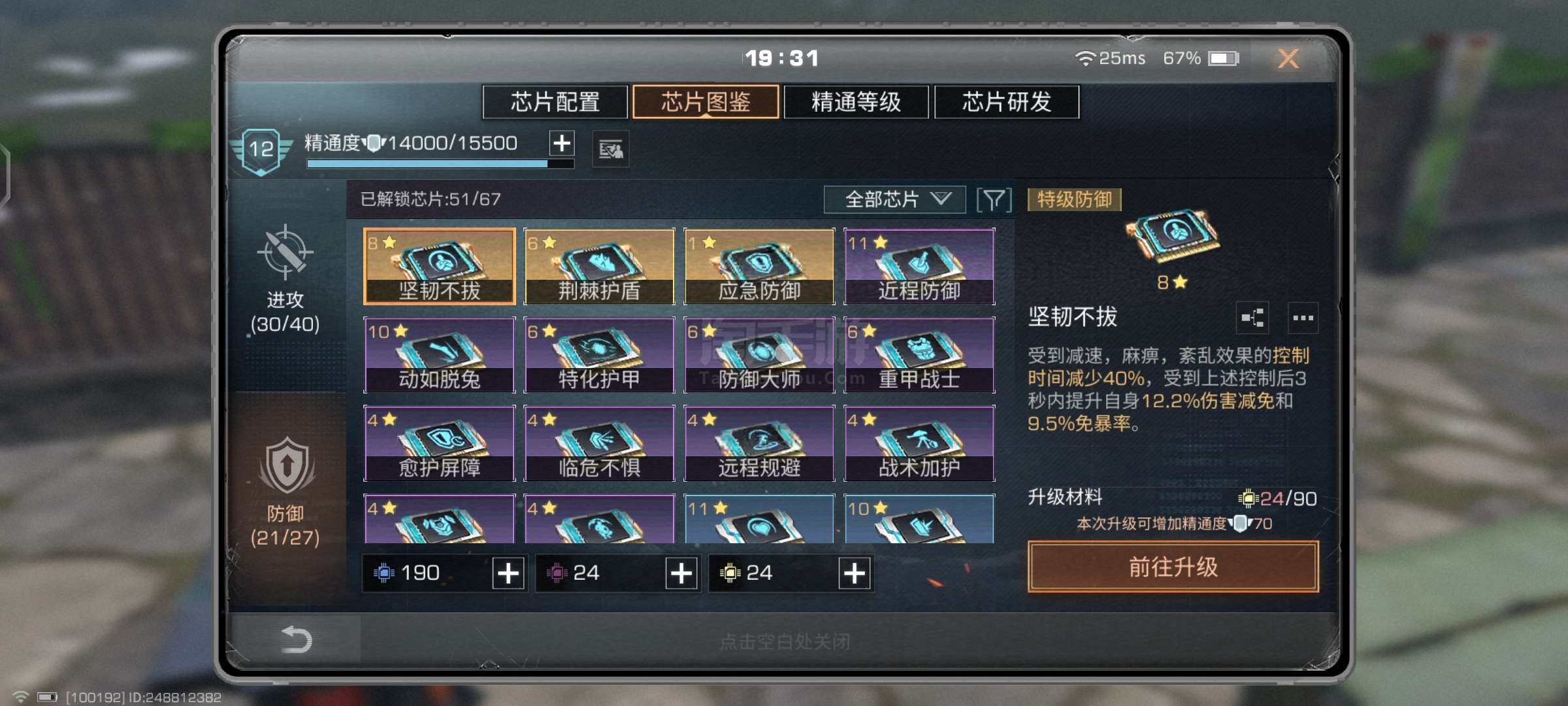
Task: Add mastery with the 精通度 plus button
Action: (x=562, y=143)
